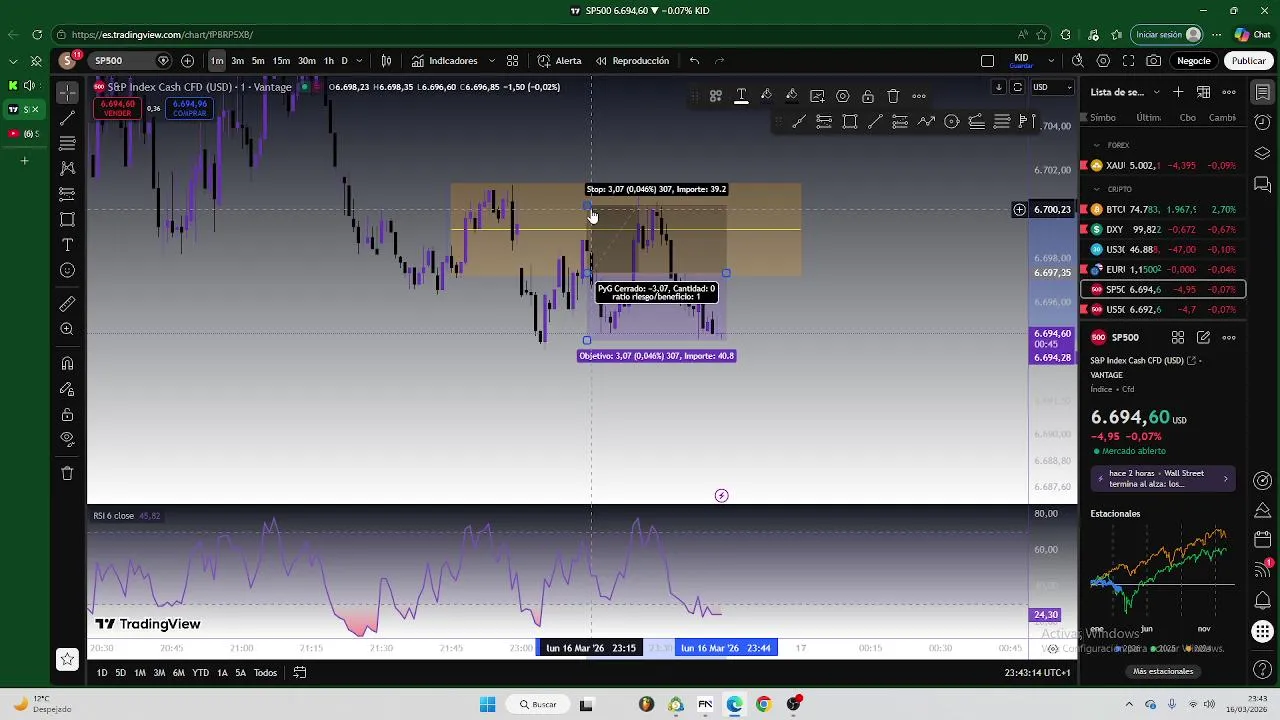Open the layout grid selector
The width and height of the screenshot is (1280, 720).
pos(987,61)
